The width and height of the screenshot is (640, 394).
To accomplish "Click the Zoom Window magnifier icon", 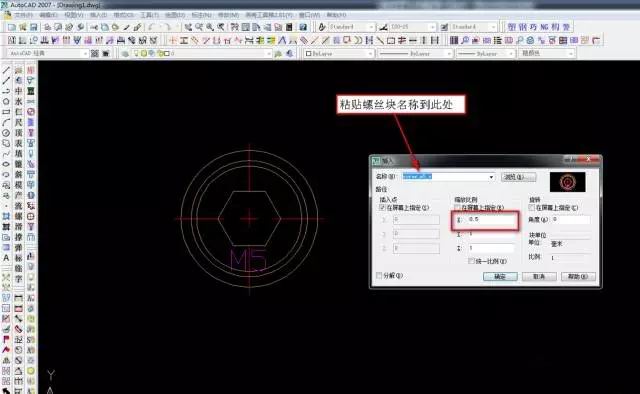I will pyautogui.click(x=210, y=27).
